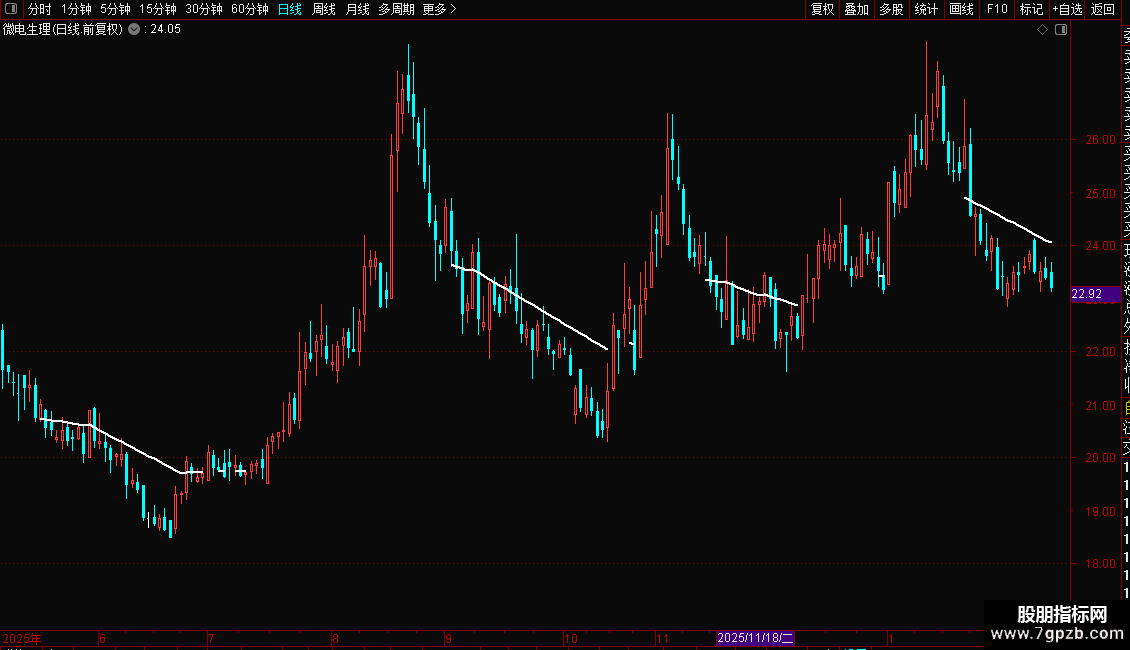Open the indicator dropdown beside 微电生理
1130x650 pixels.
pos(134,30)
